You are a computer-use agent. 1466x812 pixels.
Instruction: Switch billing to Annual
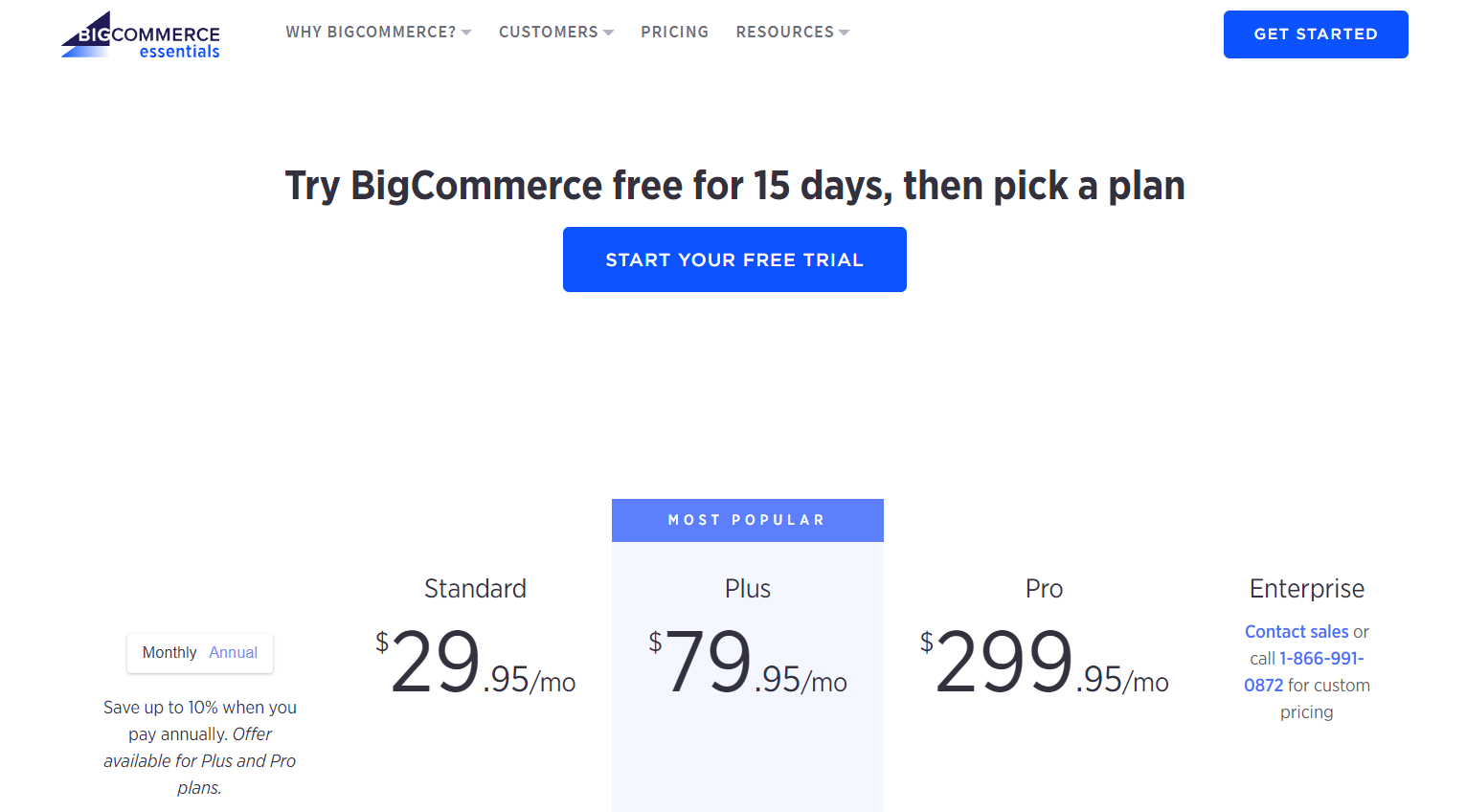(x=233, y=653)
